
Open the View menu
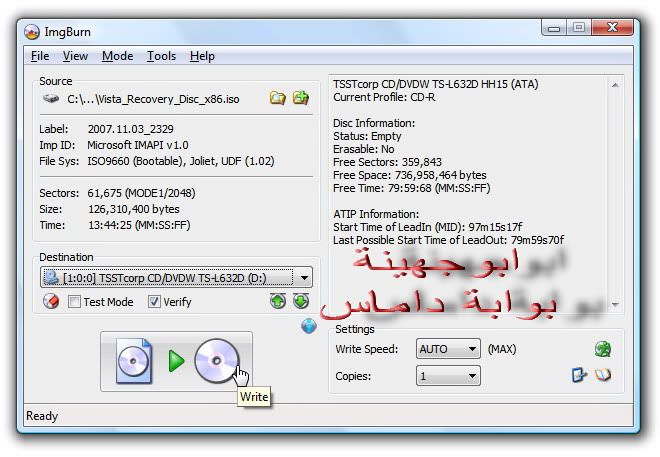(x=75, y=56)
